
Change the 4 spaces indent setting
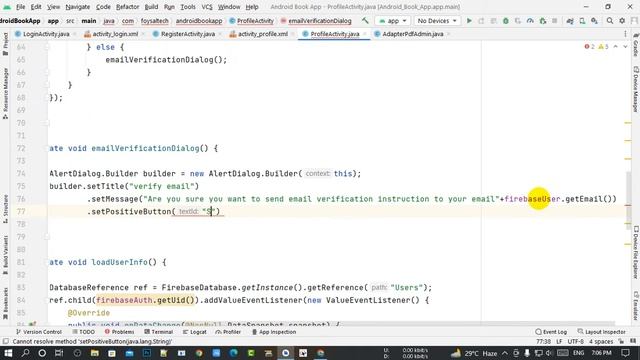pyautogui.click(x=601, y=341)
